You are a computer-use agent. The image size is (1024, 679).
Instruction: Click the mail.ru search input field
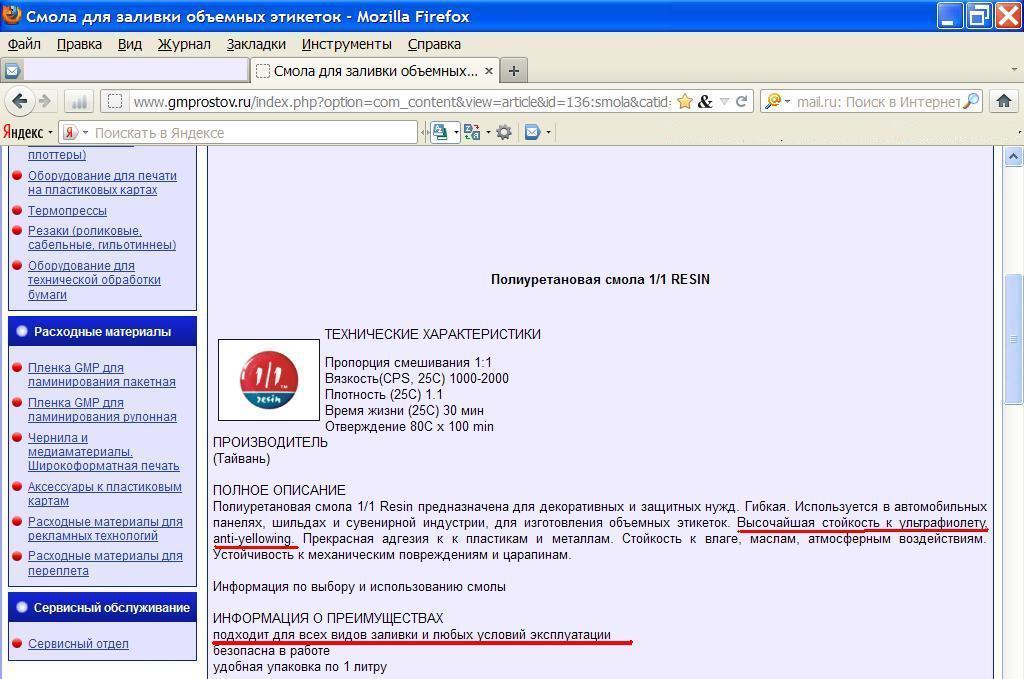[878, 102]
